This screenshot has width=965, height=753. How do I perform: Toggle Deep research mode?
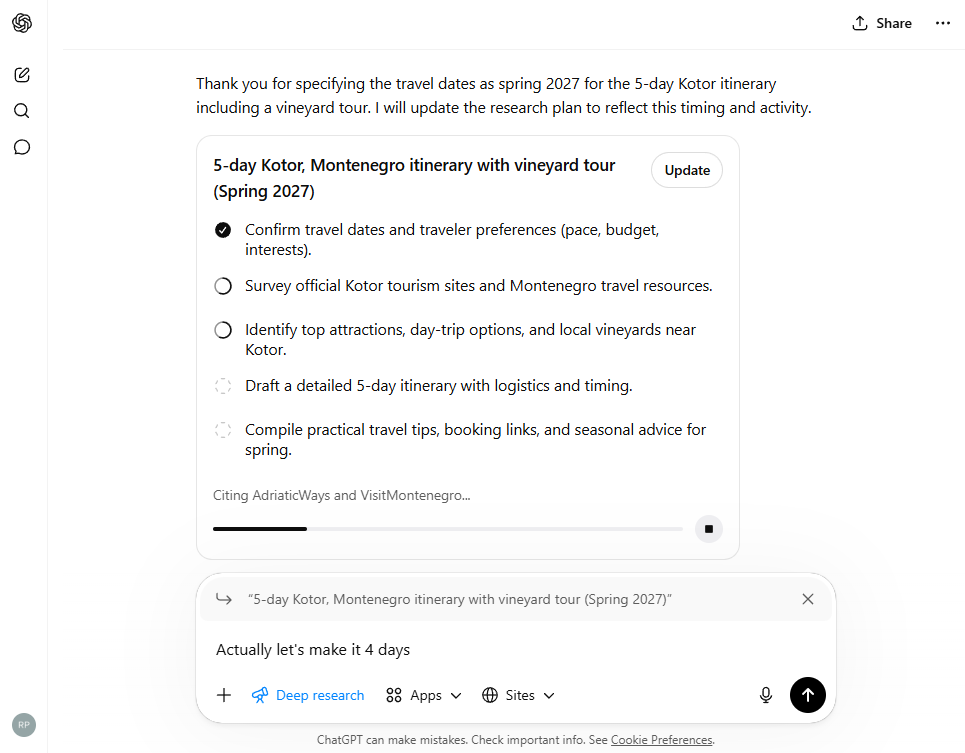click(308, 695)
